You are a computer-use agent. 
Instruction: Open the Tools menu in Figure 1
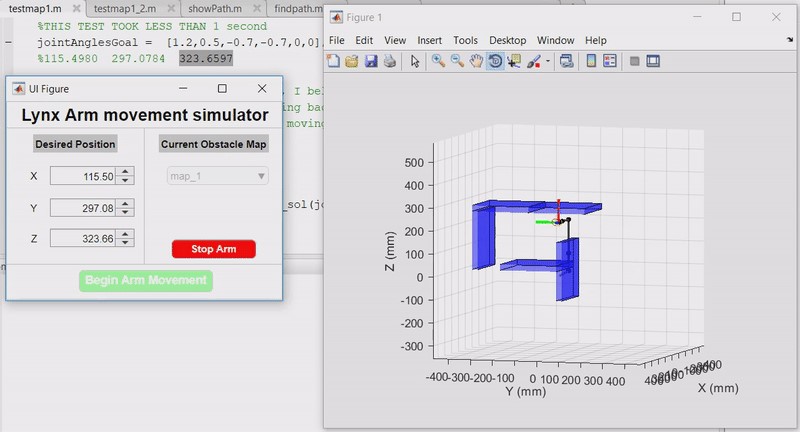(x=465, y=40)
